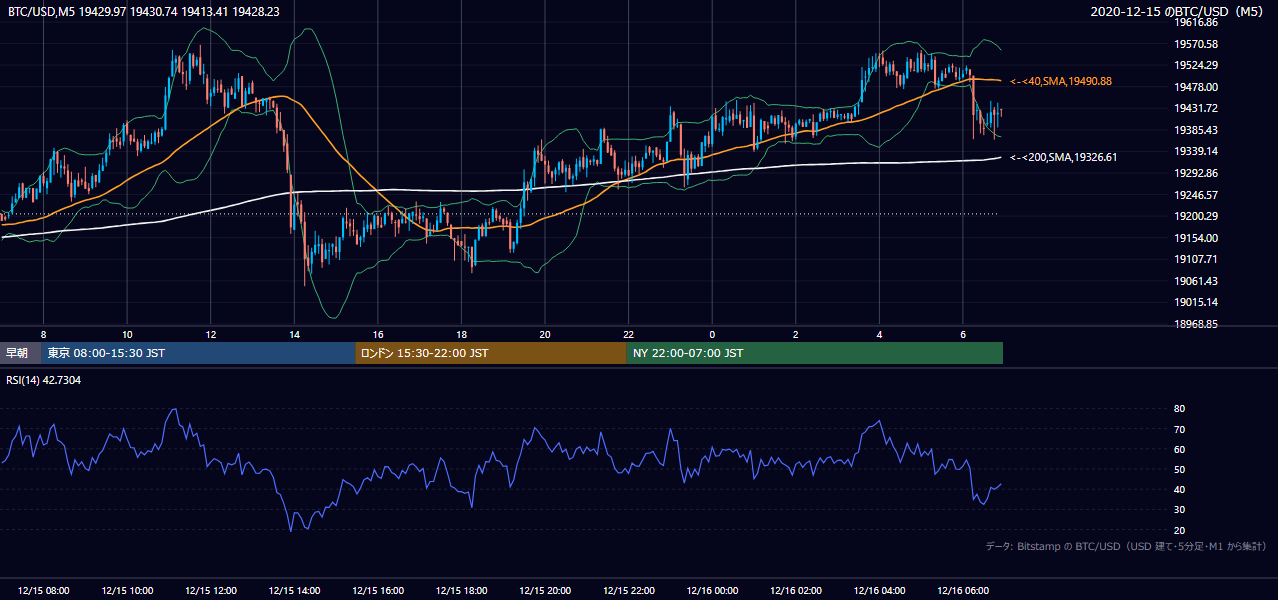
Task: Select the 東京 08:00-15:30 JST session bar
Action: 198,353
